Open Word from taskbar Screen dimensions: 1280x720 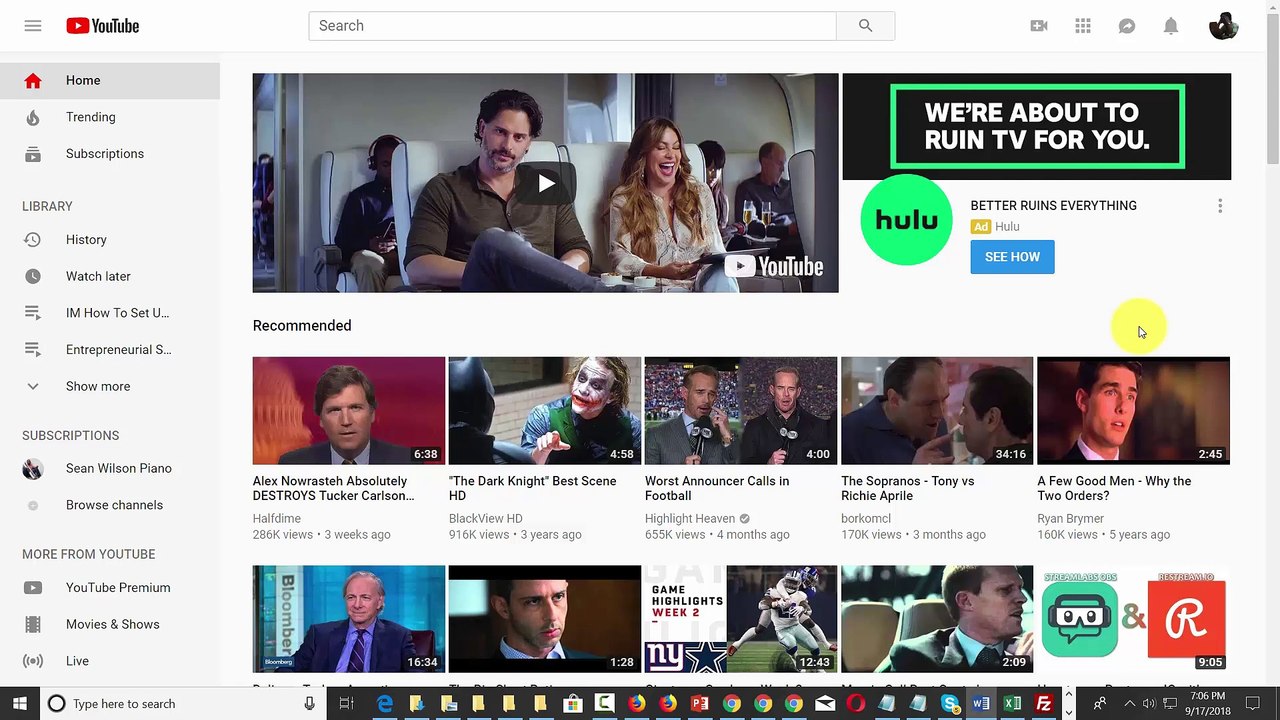click(x=981, y=704)
